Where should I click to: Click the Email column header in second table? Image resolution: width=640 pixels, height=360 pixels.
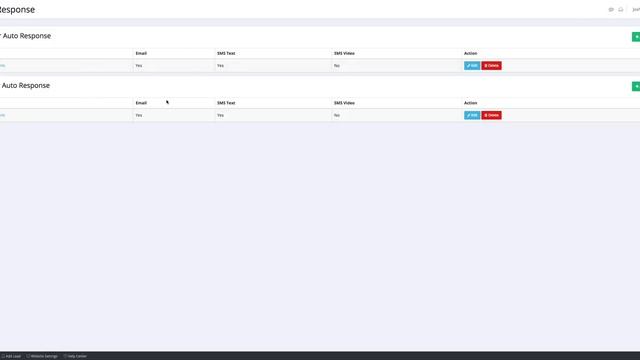point(141,103)
